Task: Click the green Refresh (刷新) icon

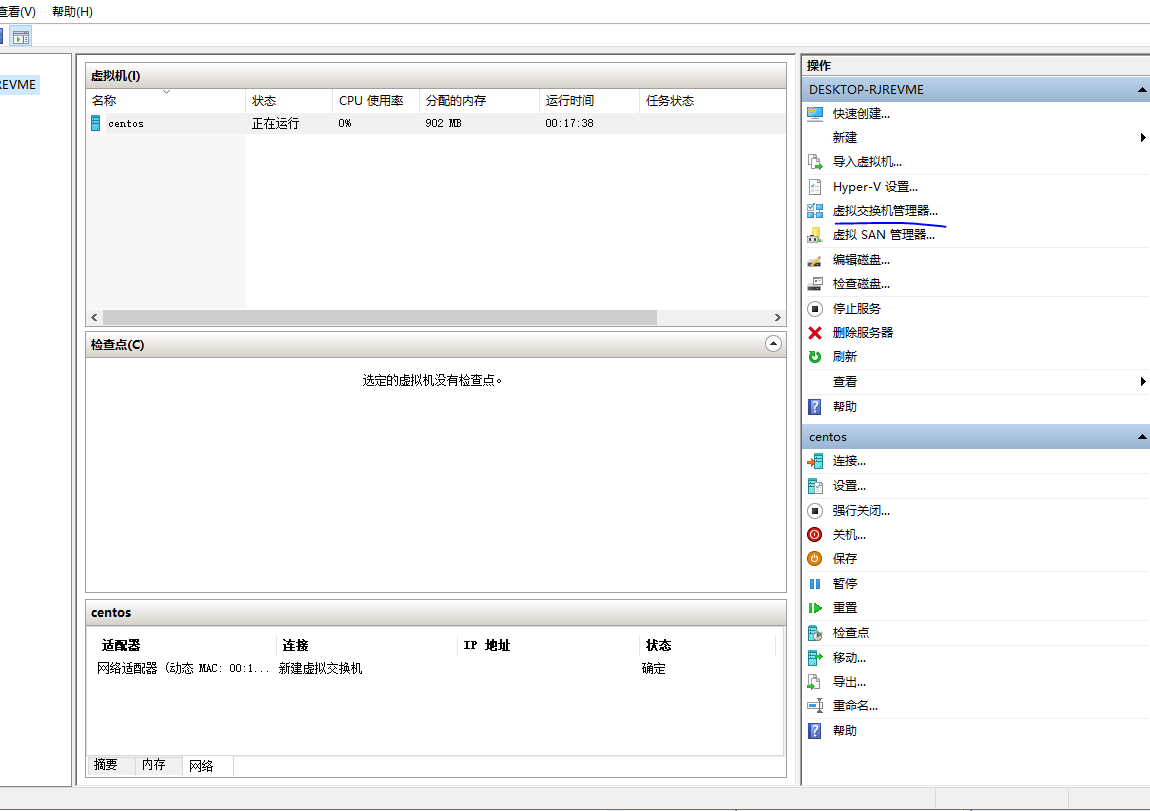Action: 815,356
